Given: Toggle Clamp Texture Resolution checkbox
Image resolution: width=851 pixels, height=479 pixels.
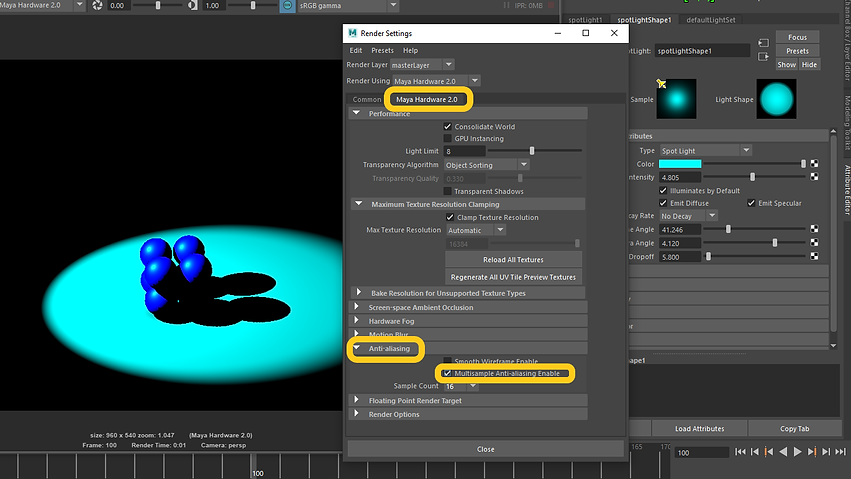Looking at the screenshot, I should click(450, 217).
